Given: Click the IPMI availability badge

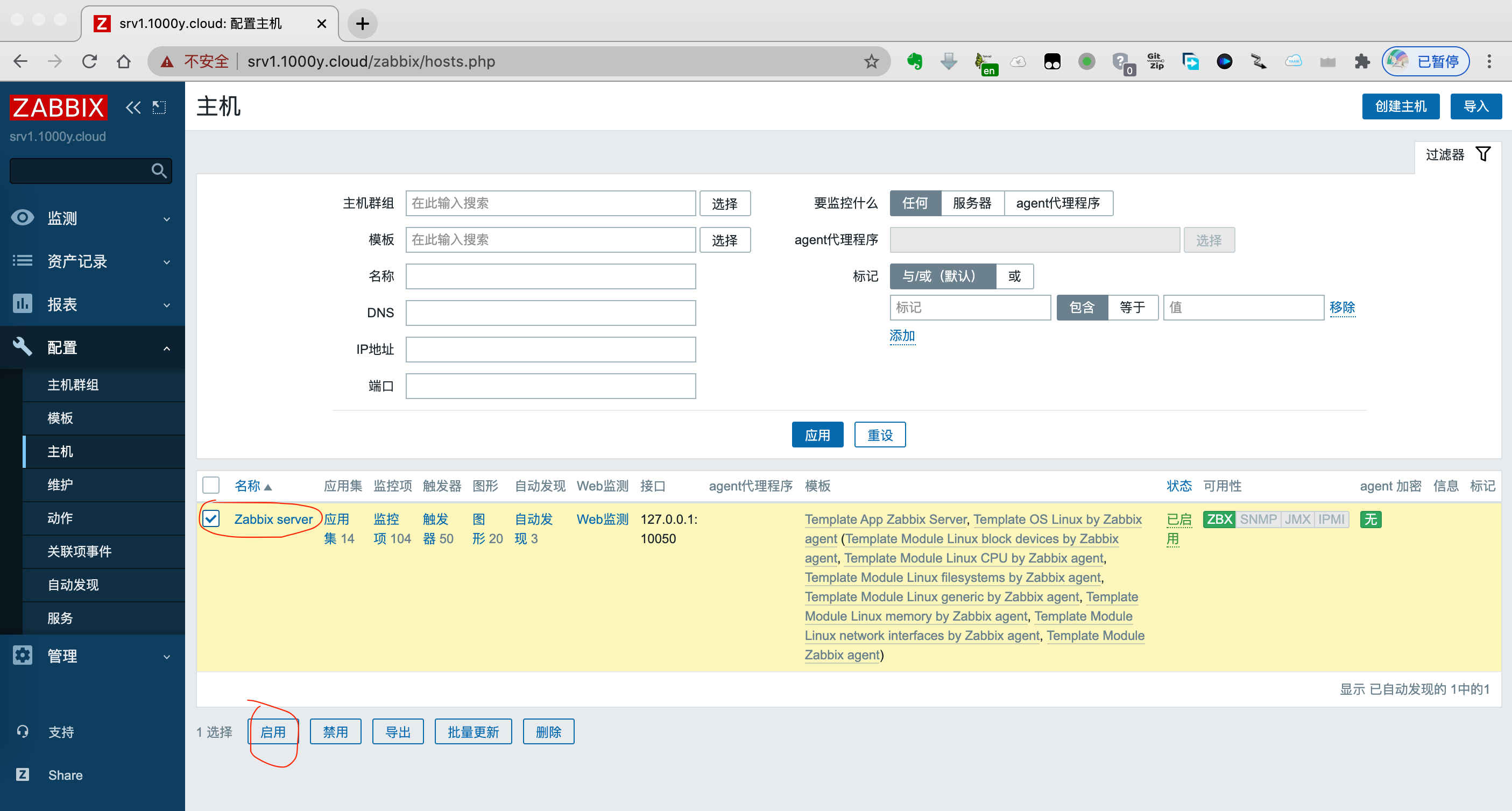Looking at the screenshot, I should tap(1331, 520).
